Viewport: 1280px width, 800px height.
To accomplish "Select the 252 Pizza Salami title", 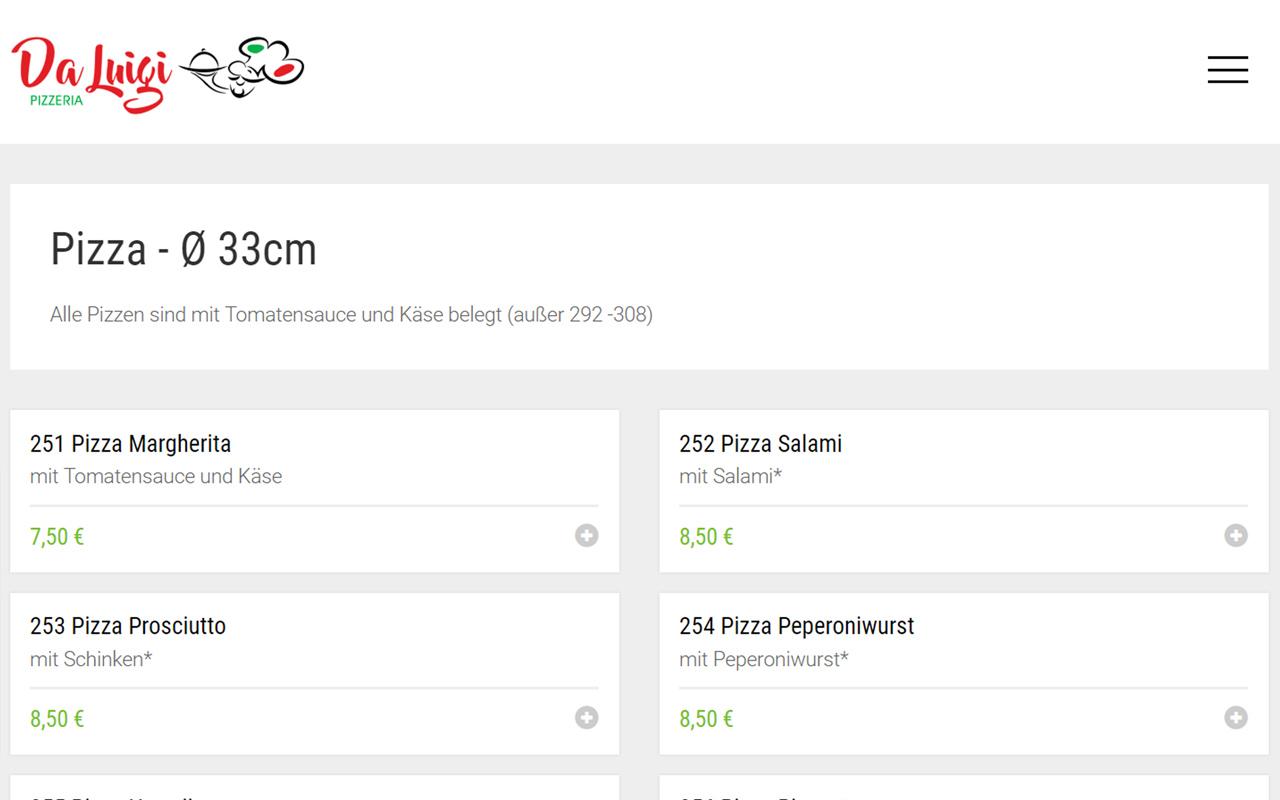I will click(760, 444).
